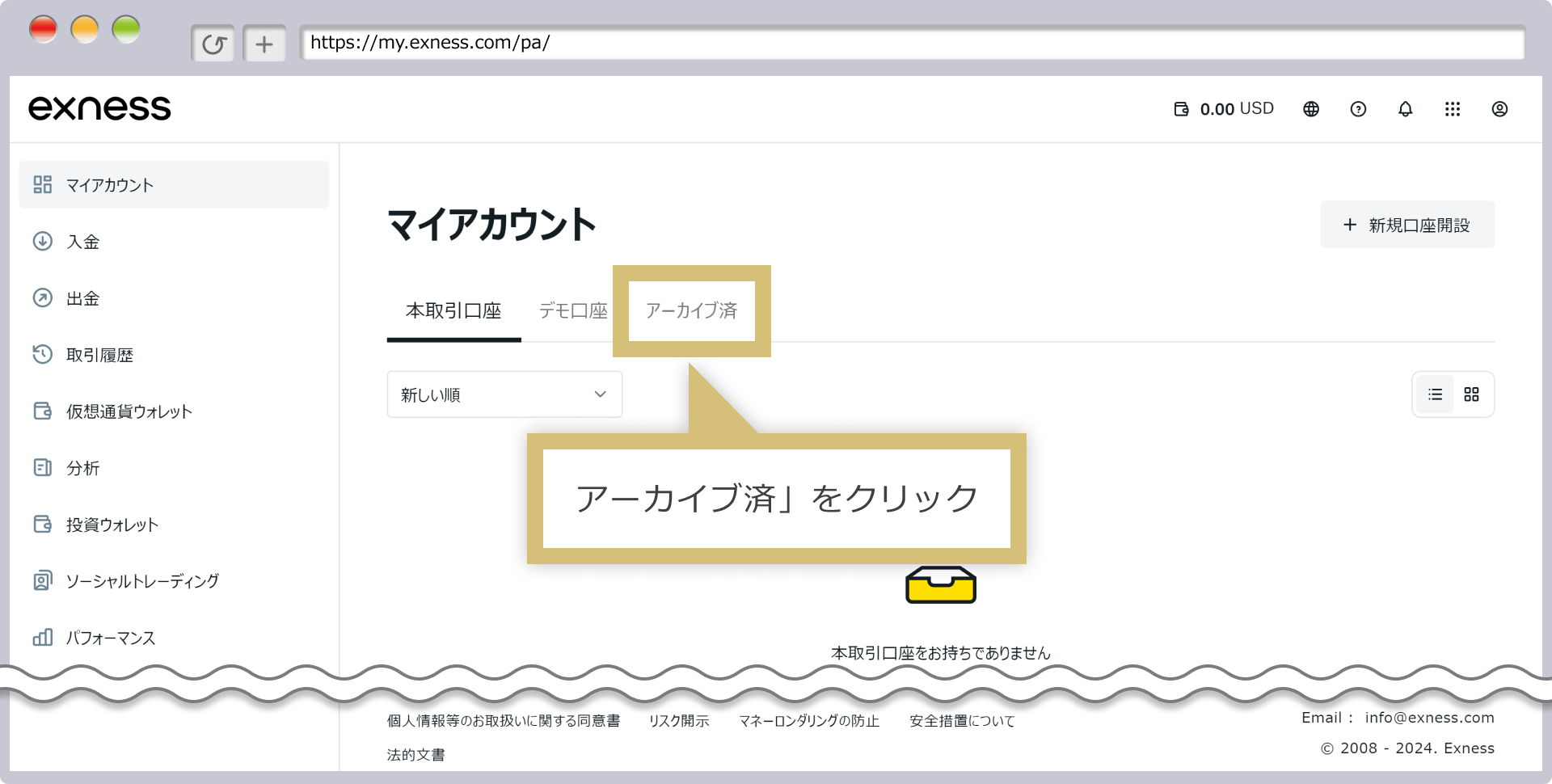Open 入金 deposit in the sidebar
This screenshot has width=1552, height=784.
pos(174,241)
